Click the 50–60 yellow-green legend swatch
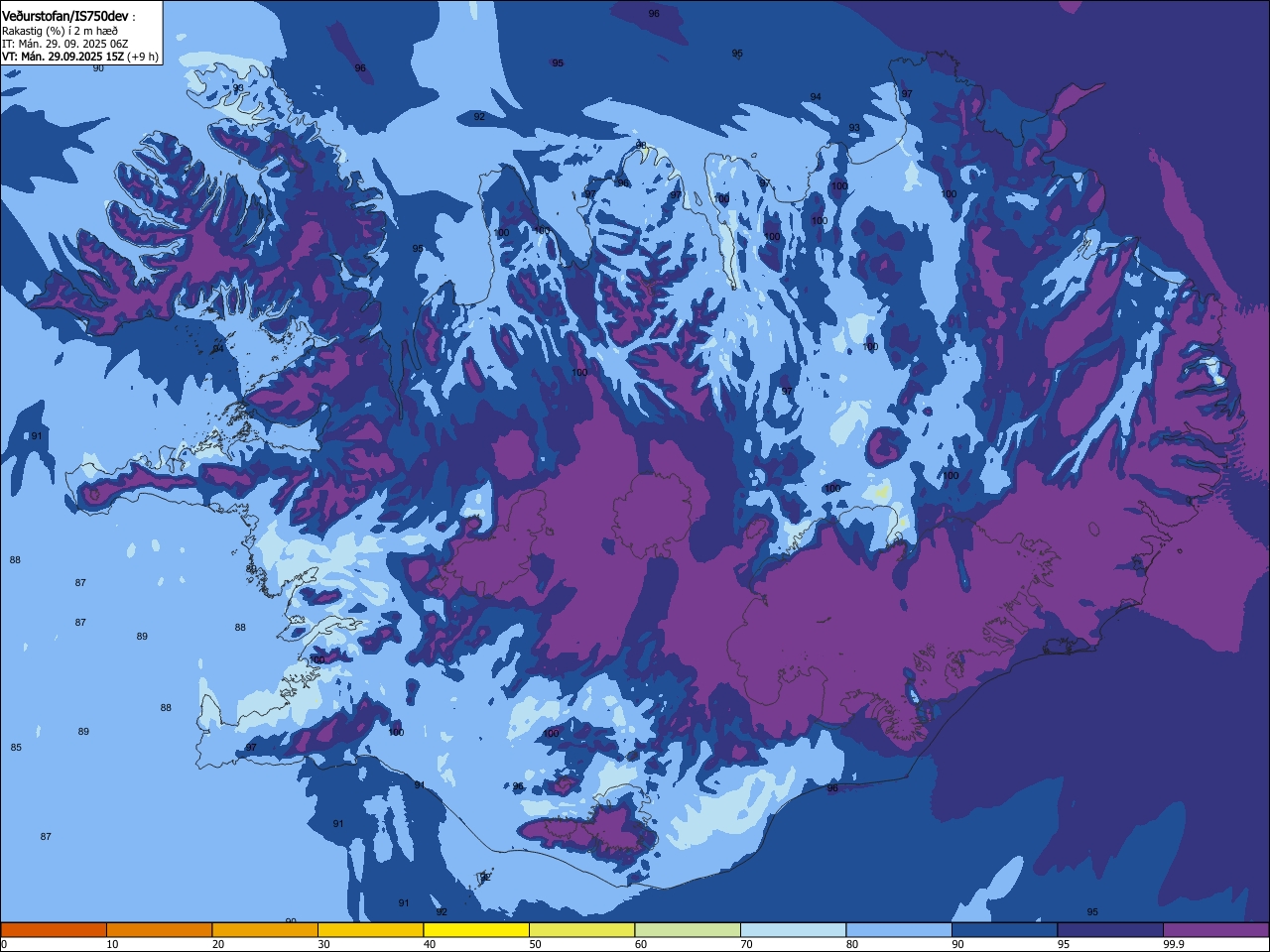Screen dimensions: 1270x952 click(581, 930)
